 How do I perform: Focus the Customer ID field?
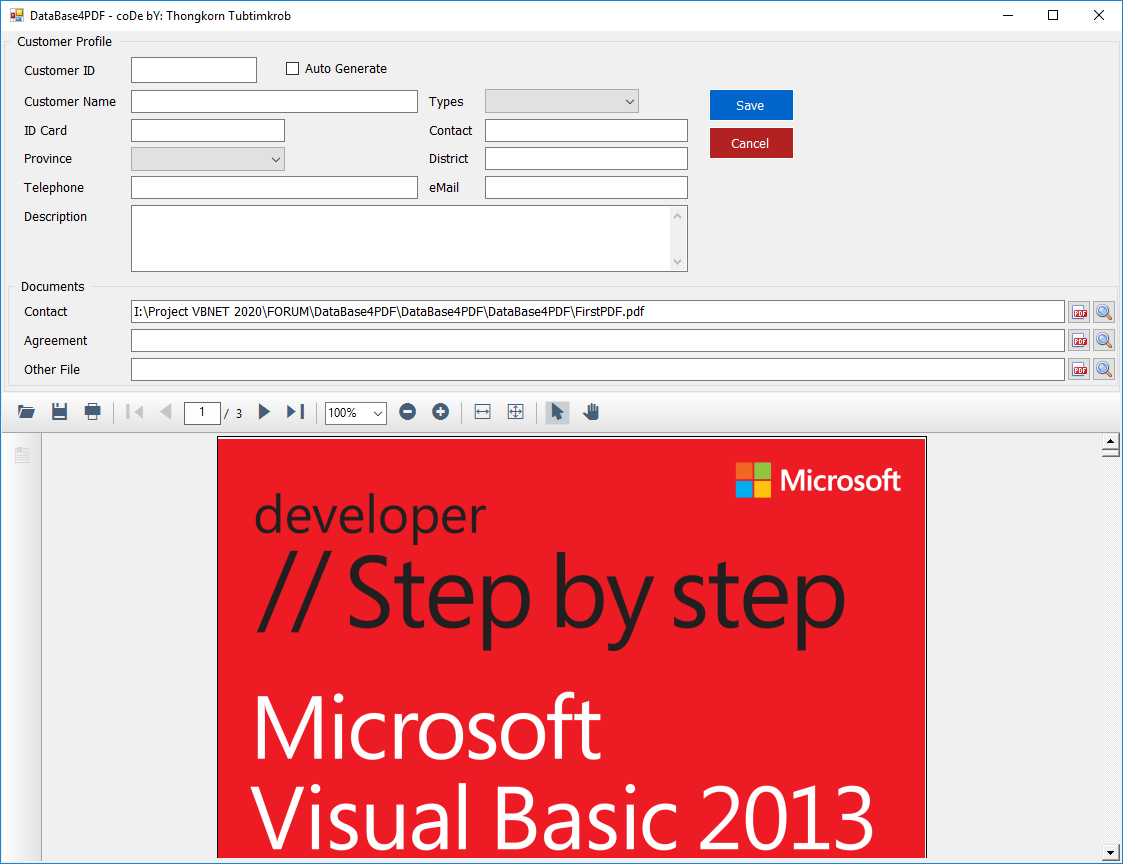(x=194, y=70)
